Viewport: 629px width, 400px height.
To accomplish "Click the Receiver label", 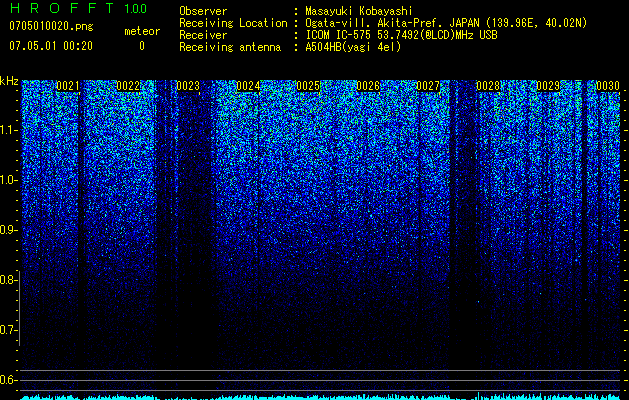I will point(203,35).
